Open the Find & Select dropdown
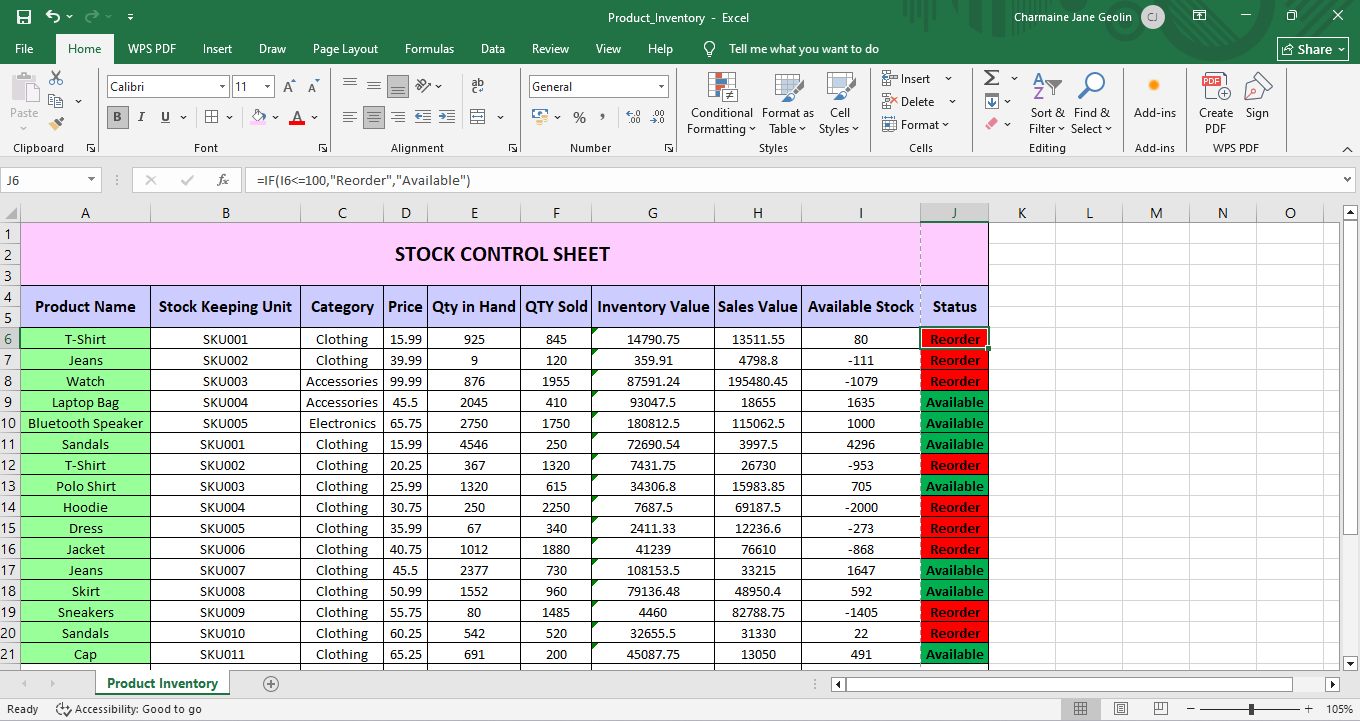The image size is (1360, 721). 1091,103
